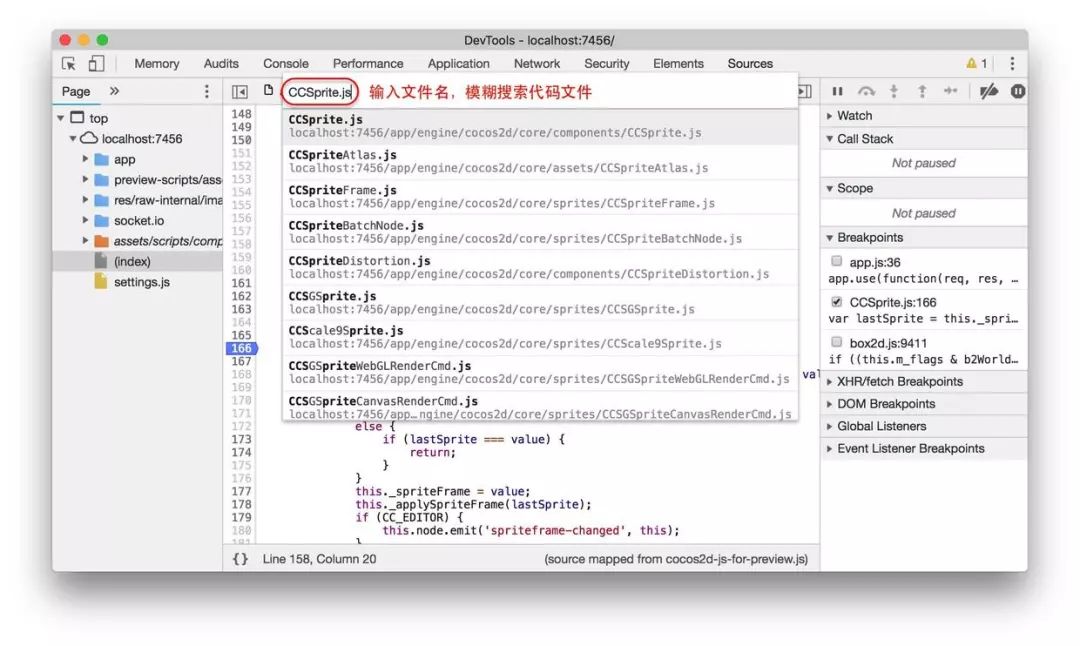The image size is (1080, 646).
Task: Collapse the localhost:7456 tree node
Action: pos(72,138)
